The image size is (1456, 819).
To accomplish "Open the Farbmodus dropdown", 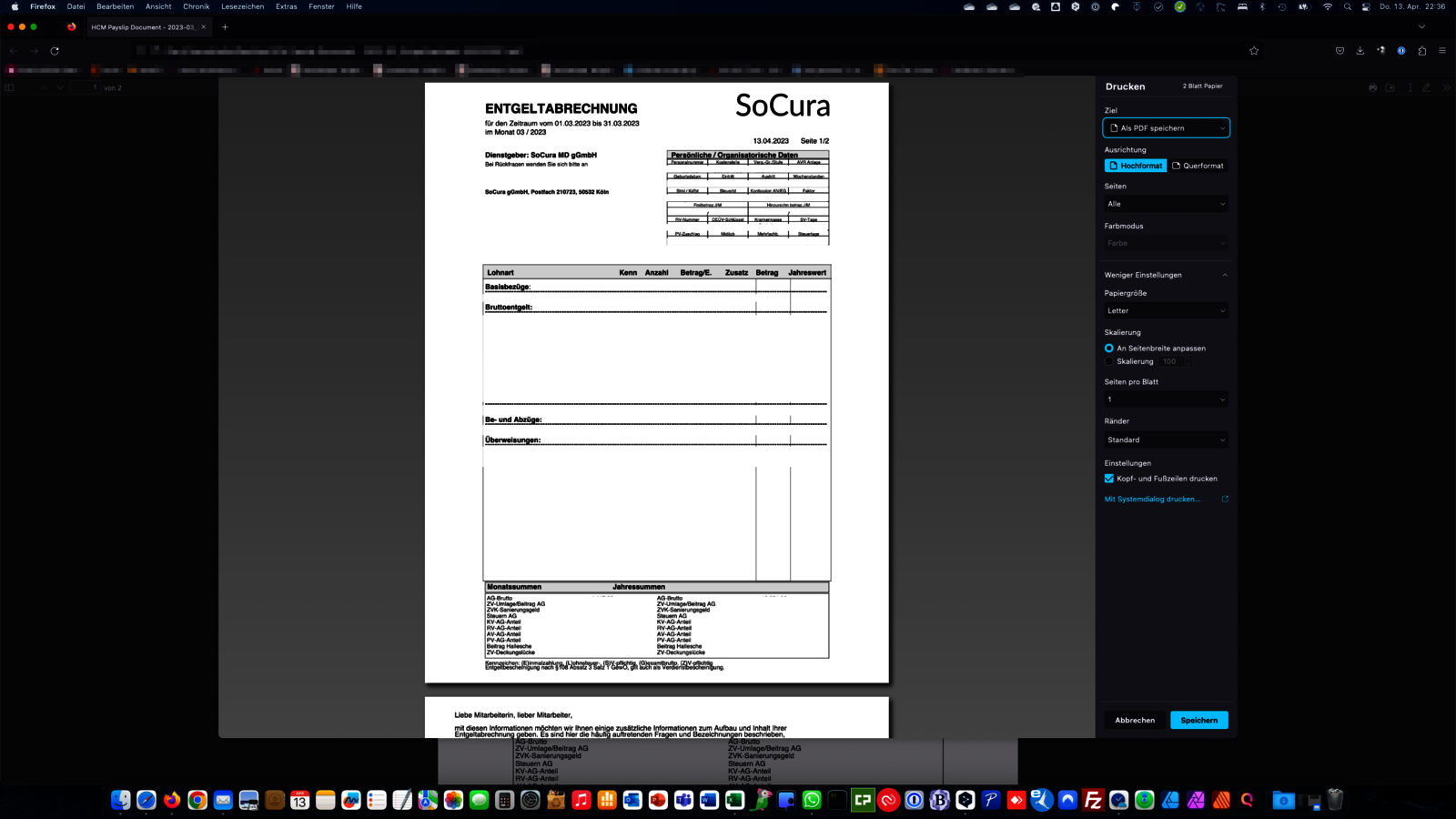I will (1166, 243).
